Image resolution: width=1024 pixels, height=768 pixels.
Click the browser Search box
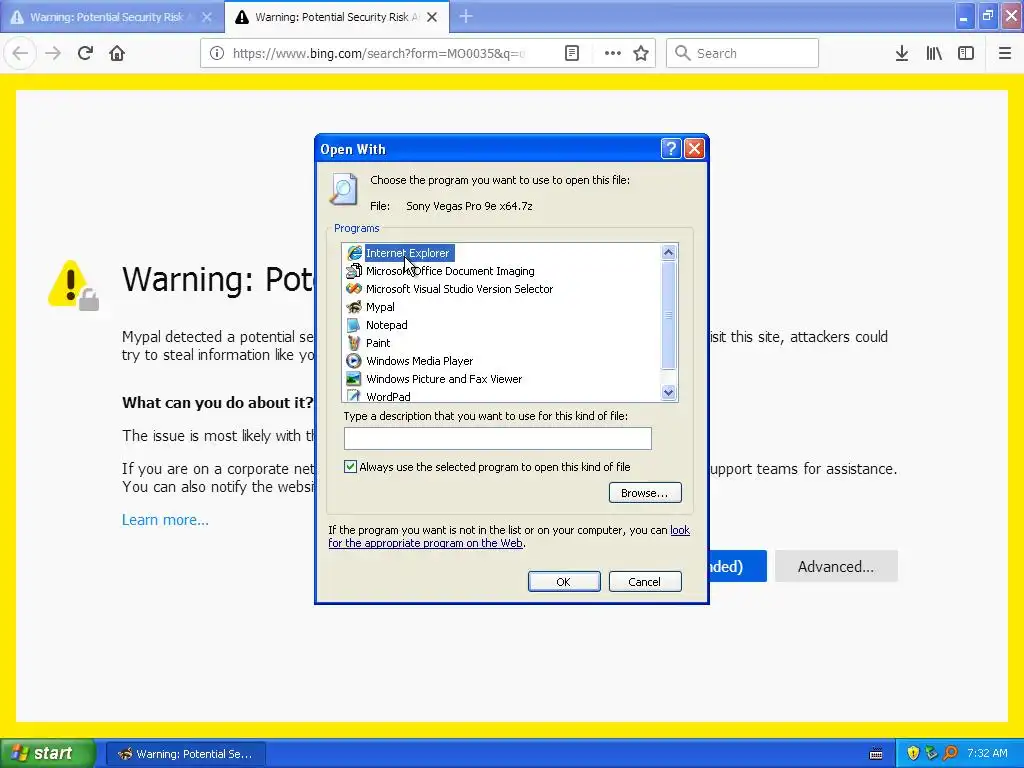[x=743, y=53]
